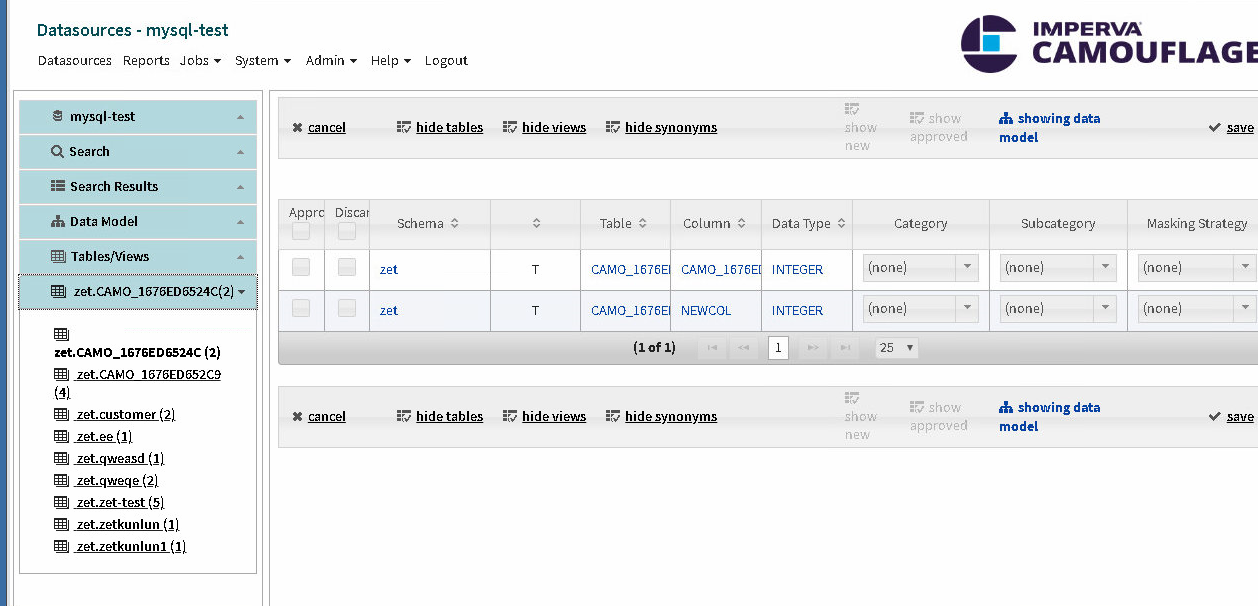
Task: Click the table icon above zet.CAMO_1676ED6524C (2)
Action: (x=61, y=334)
